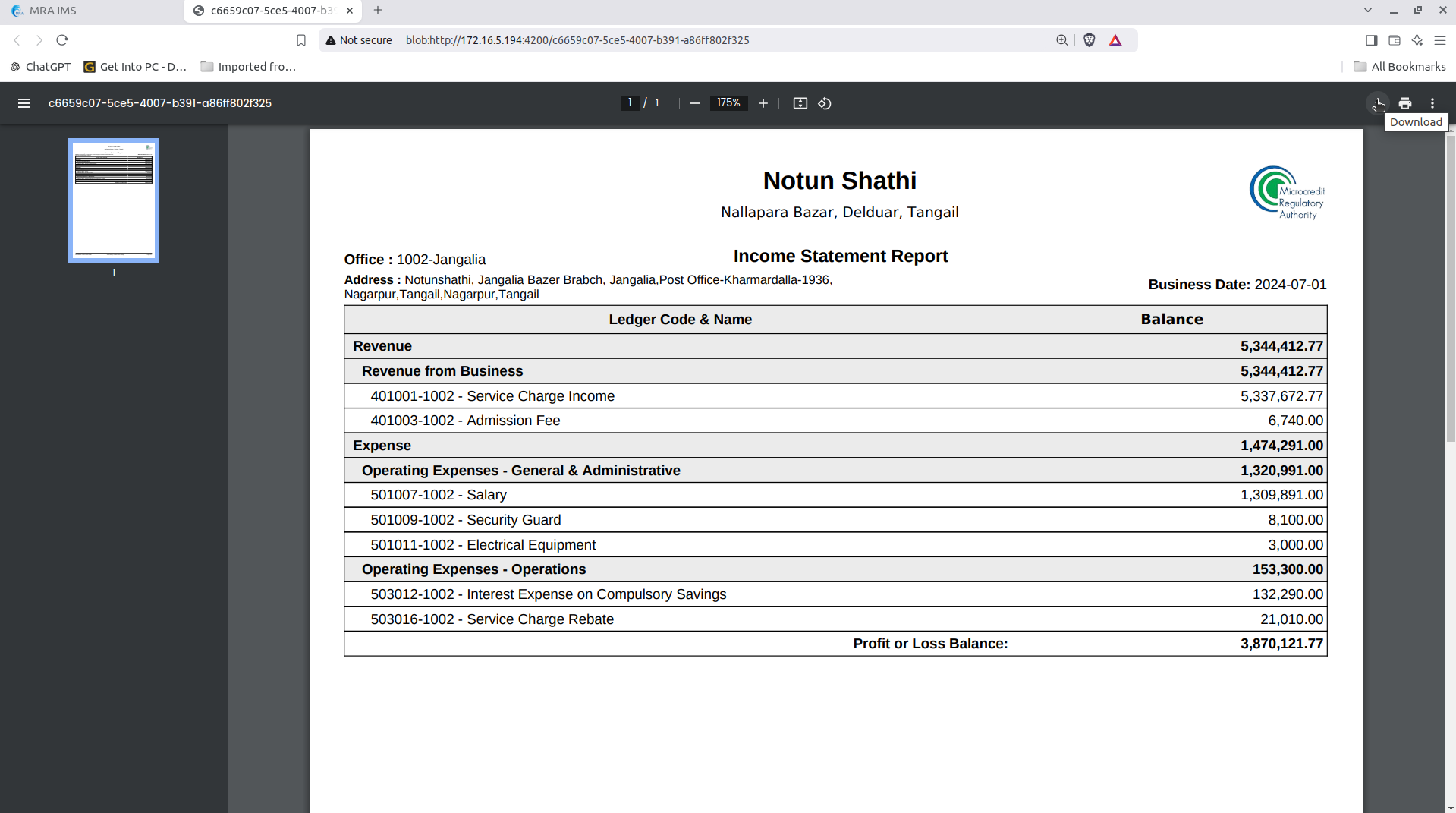This screenshot has width=1456, height=813.
Task: Click the Security Guard row
Action: pyautogui.click(x=835, y=520)
